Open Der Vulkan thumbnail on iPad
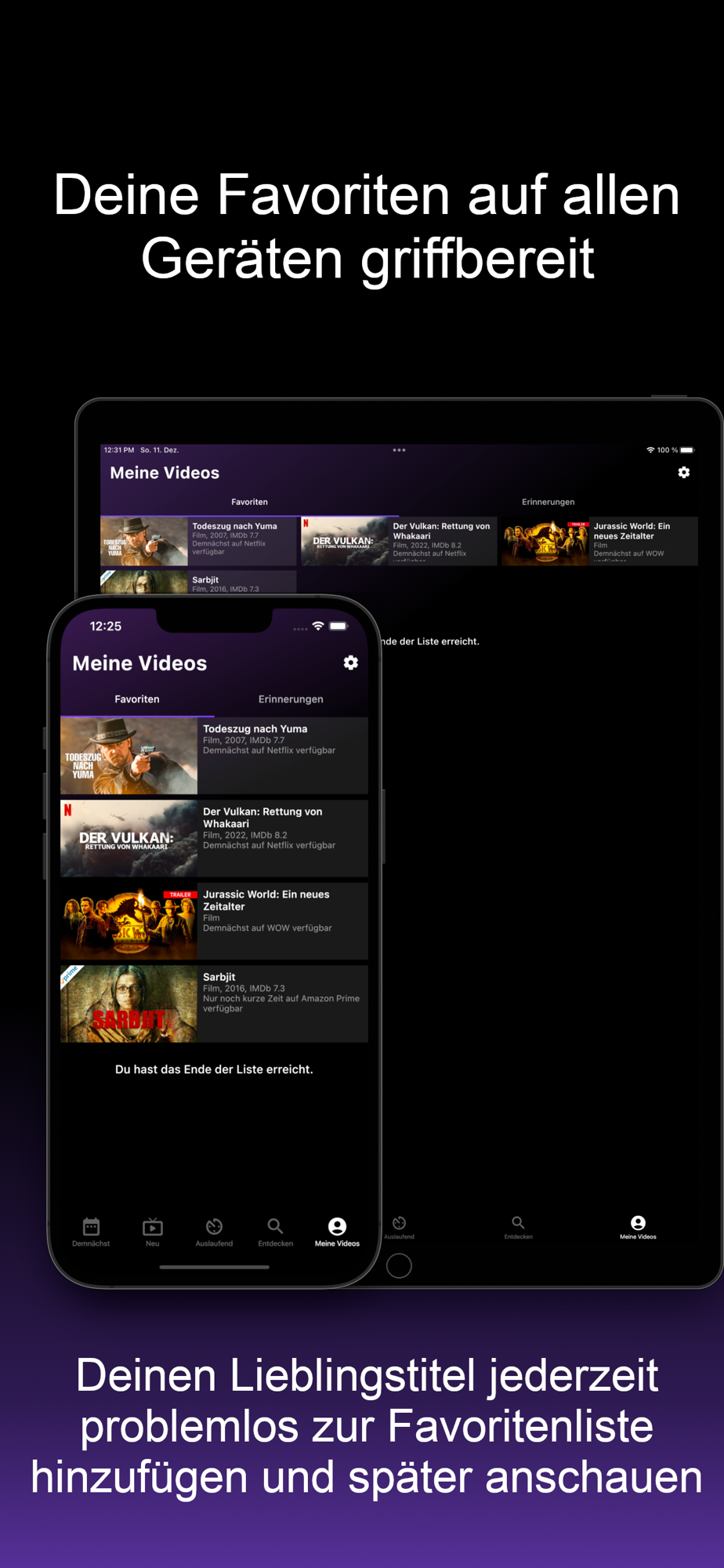The image size is (724, 1568). point(345,541)
